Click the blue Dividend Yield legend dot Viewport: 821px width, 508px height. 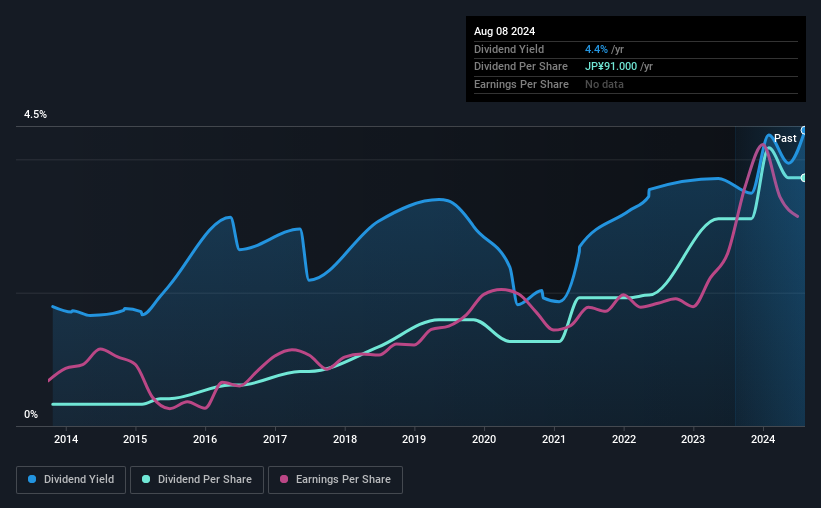(x=32, y=479)
